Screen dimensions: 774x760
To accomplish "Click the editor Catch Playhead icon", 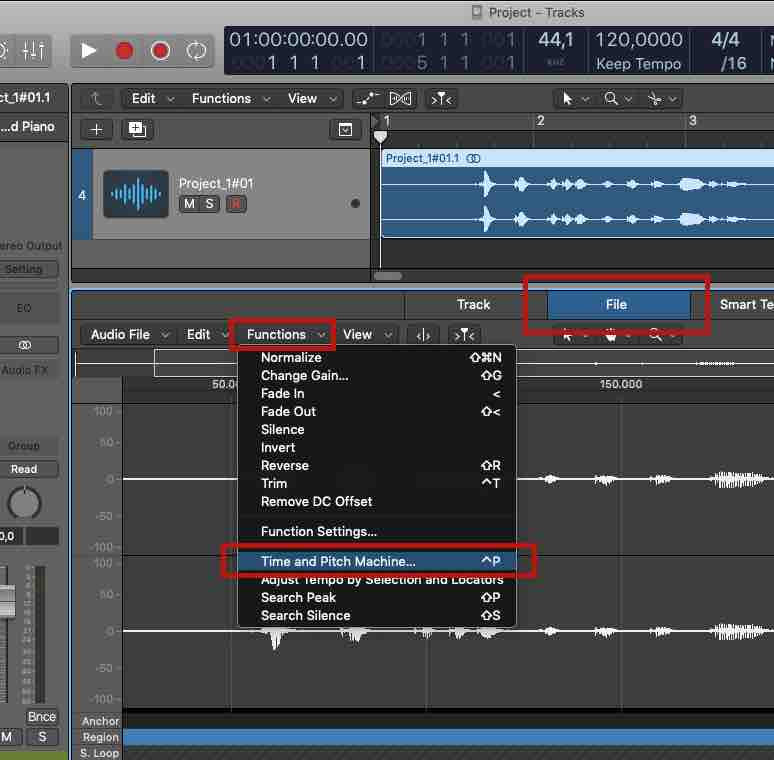I will coord(464,336).
